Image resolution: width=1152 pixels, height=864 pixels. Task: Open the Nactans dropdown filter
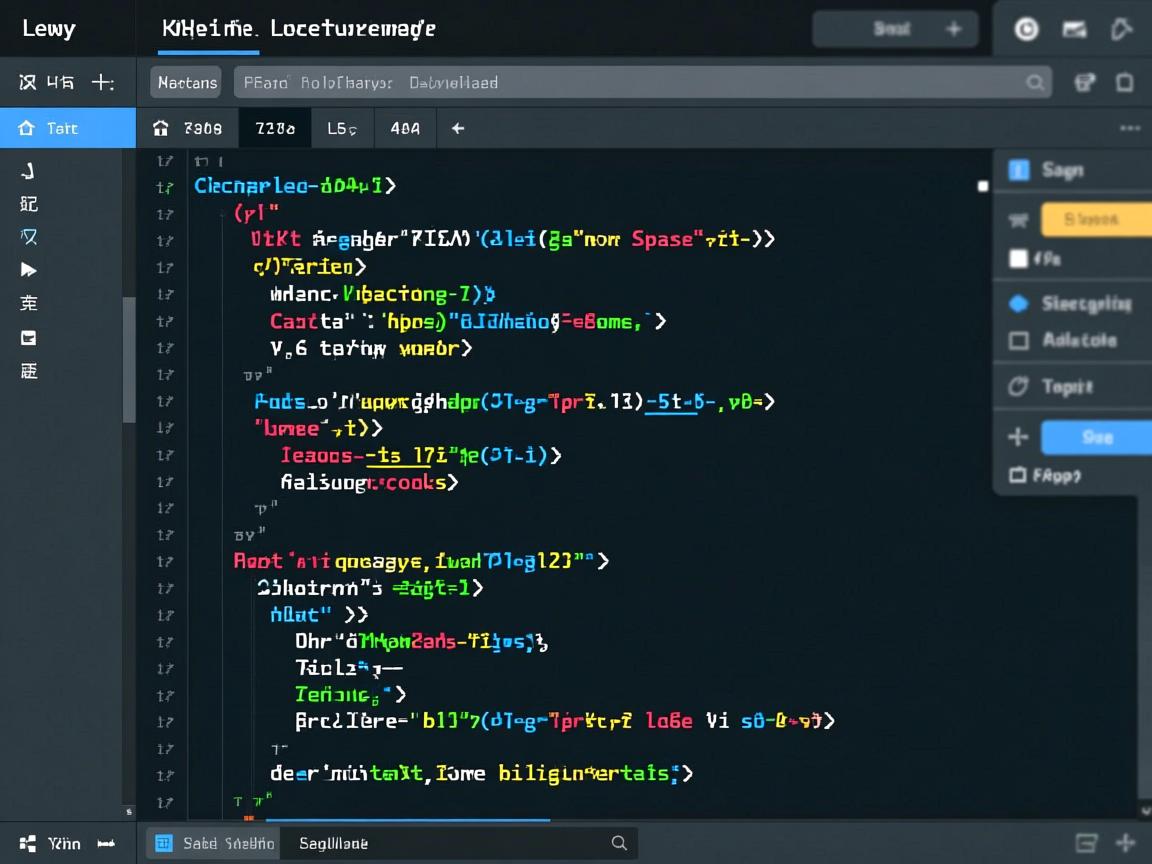[187, 83]
